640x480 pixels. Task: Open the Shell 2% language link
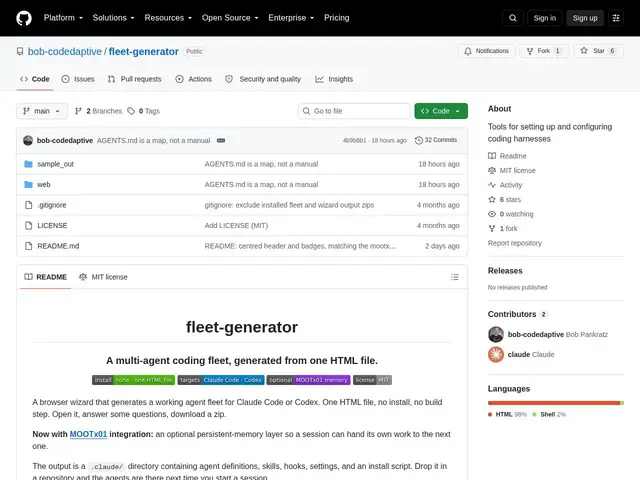click(549, 414)
